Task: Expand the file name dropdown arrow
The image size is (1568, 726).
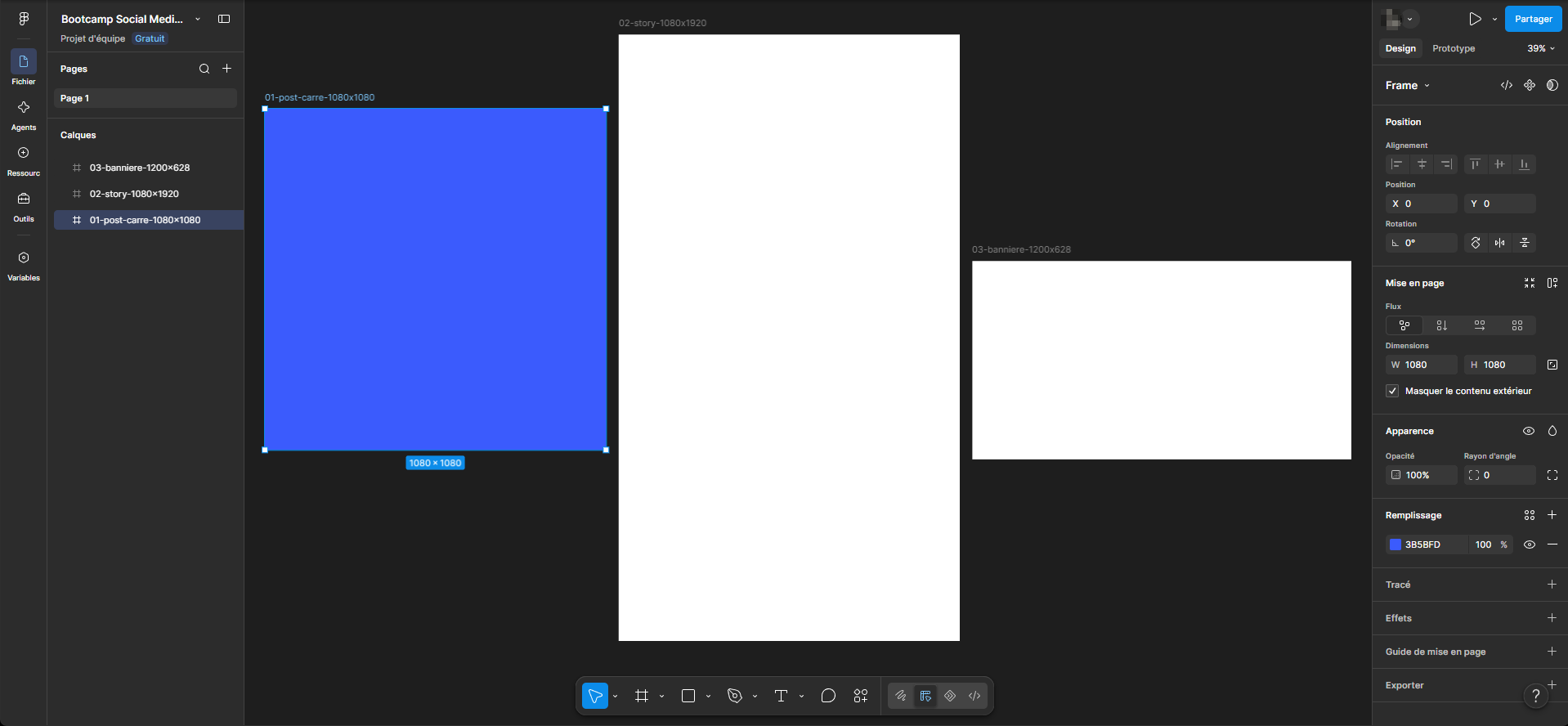Action: [x=198, y=19]
